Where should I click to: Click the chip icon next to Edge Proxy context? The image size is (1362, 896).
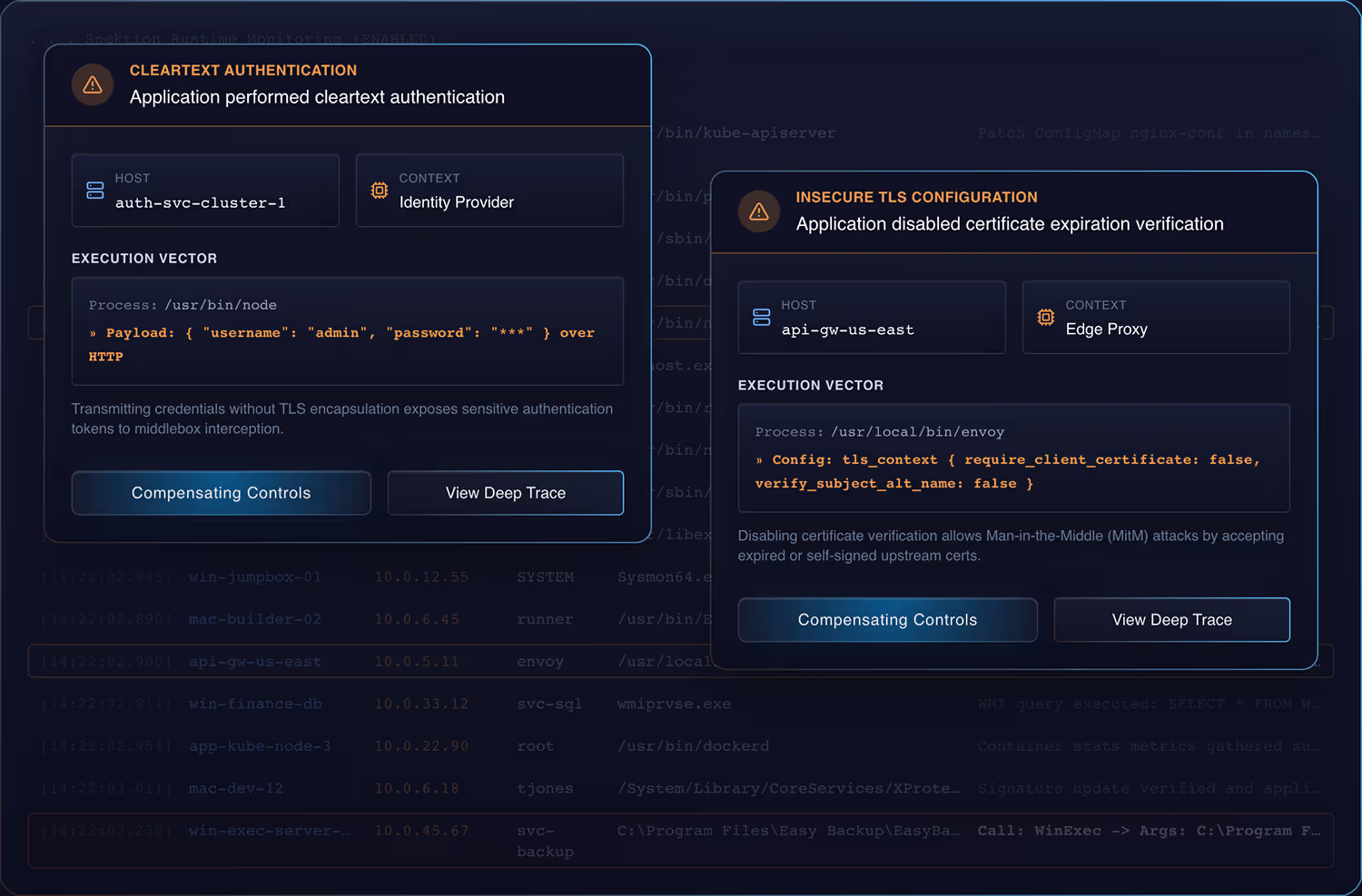coord(1046,318)
